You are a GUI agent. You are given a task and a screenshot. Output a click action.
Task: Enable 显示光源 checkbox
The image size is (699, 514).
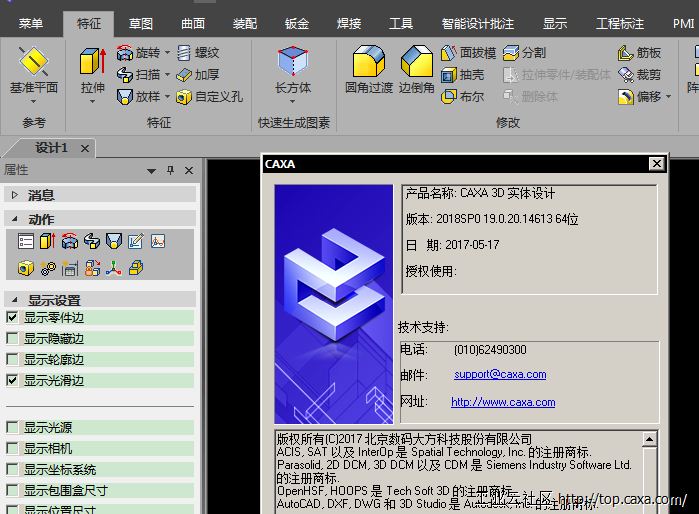click(12, 428)
